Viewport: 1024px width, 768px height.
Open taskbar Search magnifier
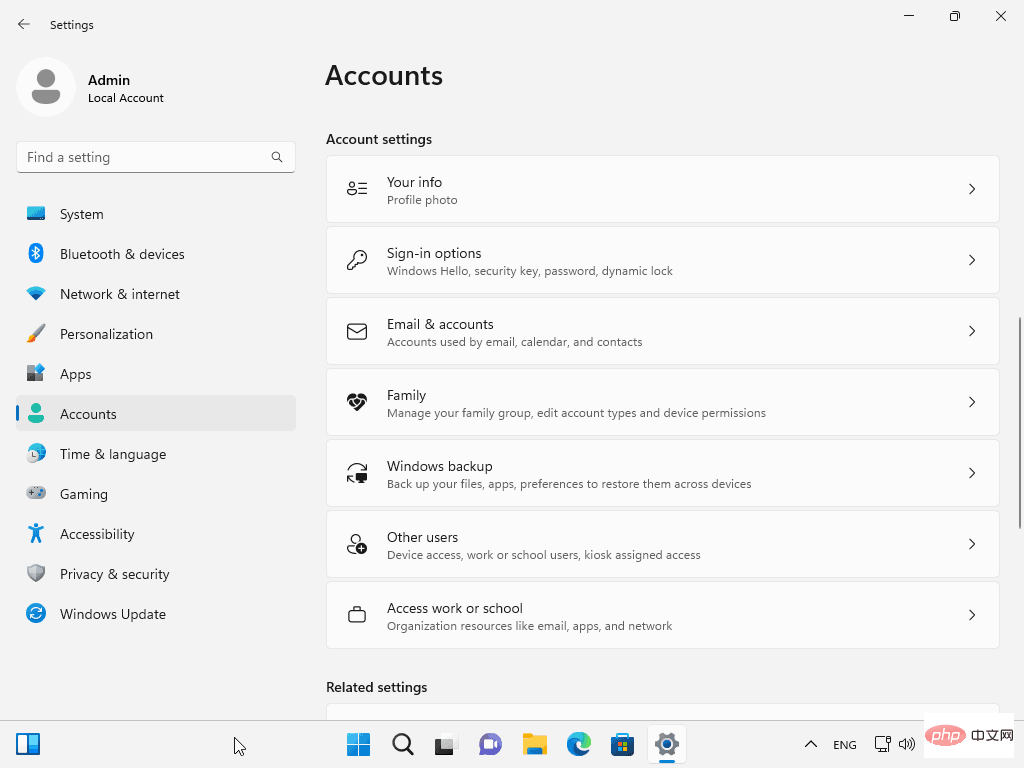pyautogui.click(x=403, y=744)
